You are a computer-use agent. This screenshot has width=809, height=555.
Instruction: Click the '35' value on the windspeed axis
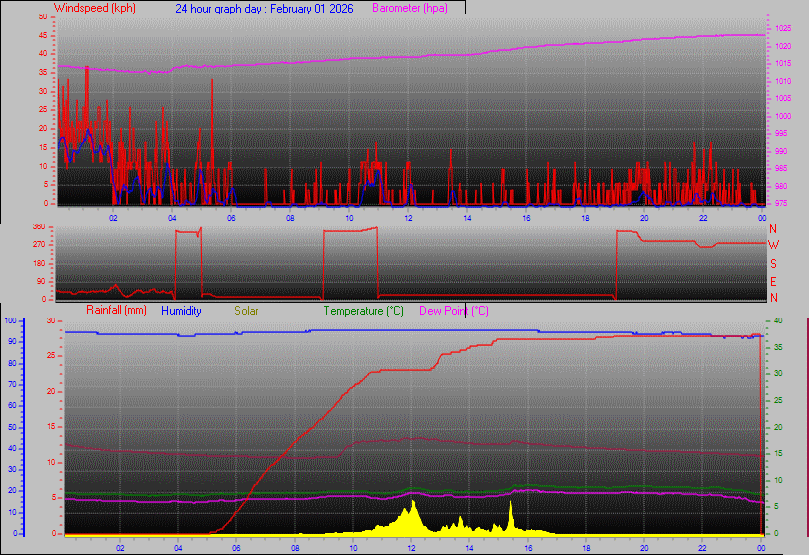click(x=43, y=73)
